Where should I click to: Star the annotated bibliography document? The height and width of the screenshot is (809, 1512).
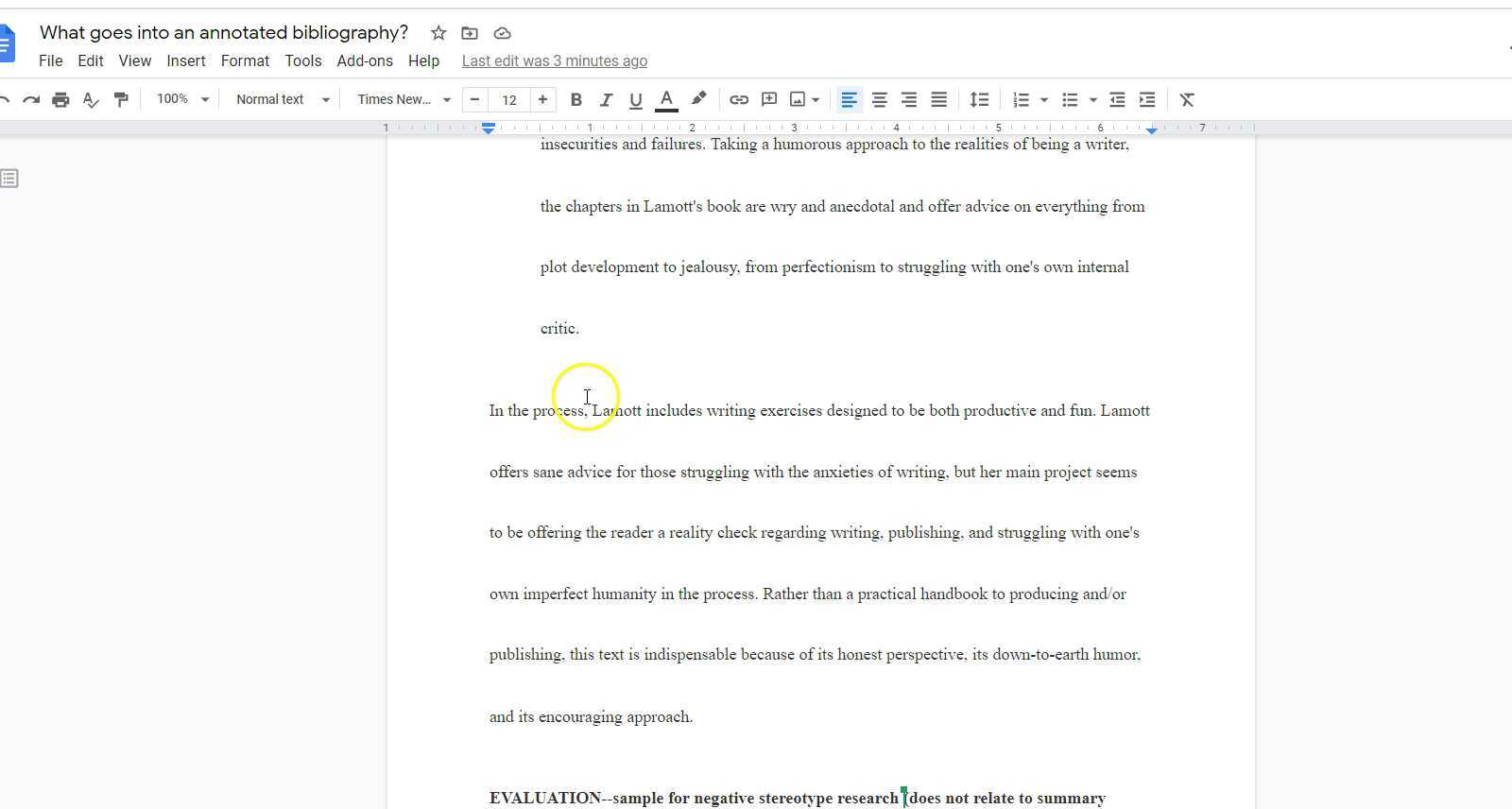click(438, 33)
